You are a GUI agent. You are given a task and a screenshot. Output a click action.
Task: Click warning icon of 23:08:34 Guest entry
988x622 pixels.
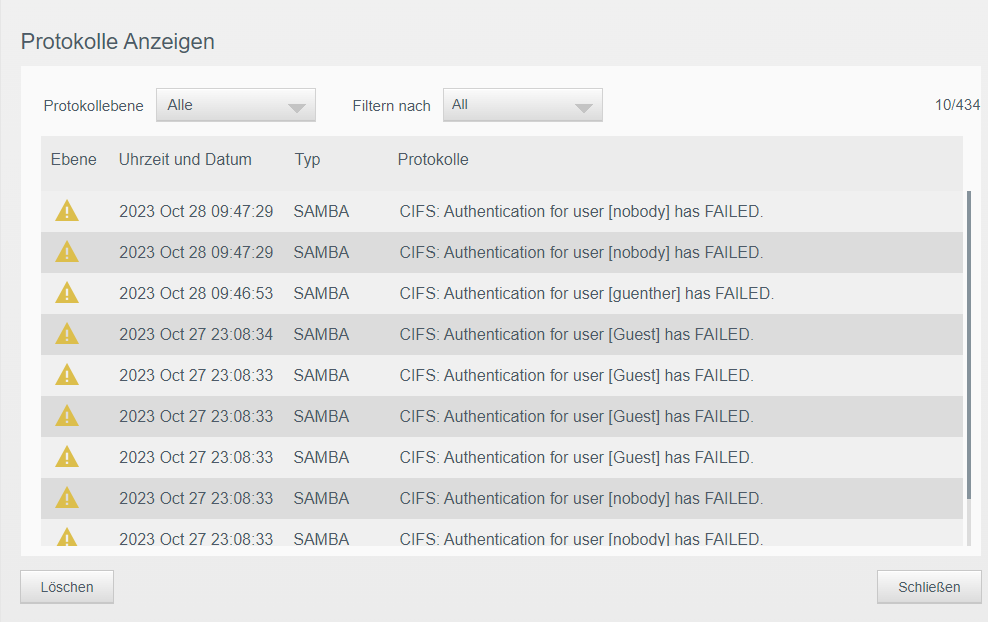click(66, 334)
